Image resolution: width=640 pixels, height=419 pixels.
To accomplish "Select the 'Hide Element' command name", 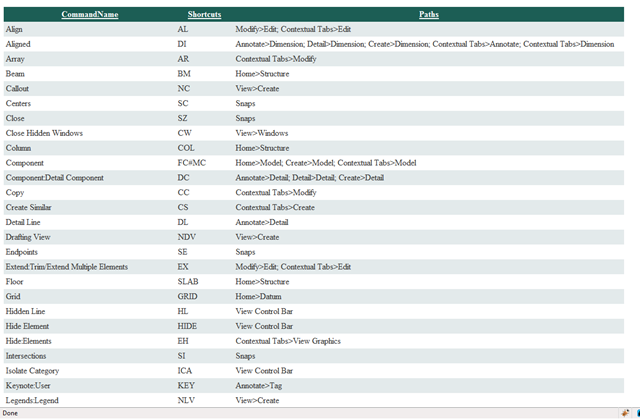I will coord(27,326).
